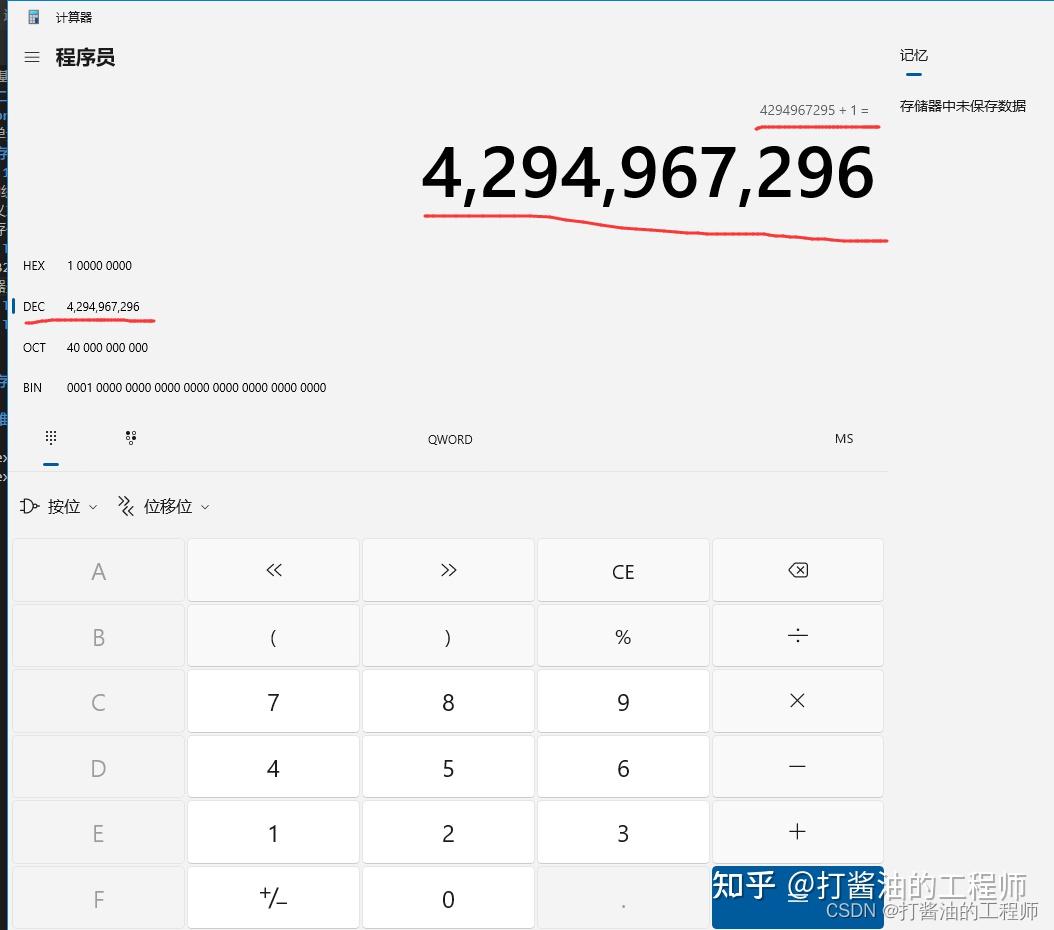
Task: Toggle the QWORD word size
Action: click(x=449, y=439)
